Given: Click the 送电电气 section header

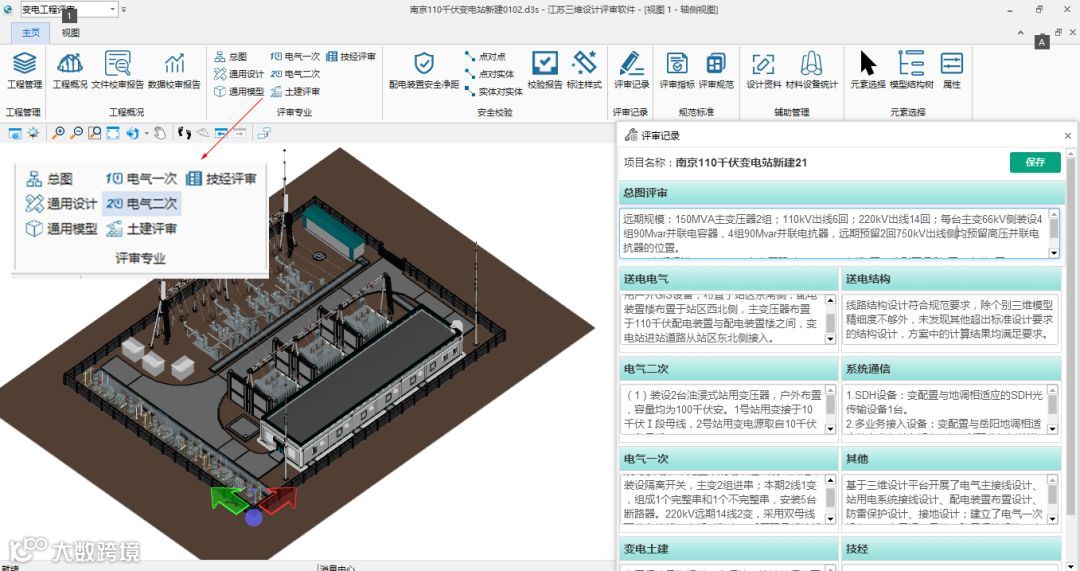Looking at the screenshot, I should [x=728, y=279].
